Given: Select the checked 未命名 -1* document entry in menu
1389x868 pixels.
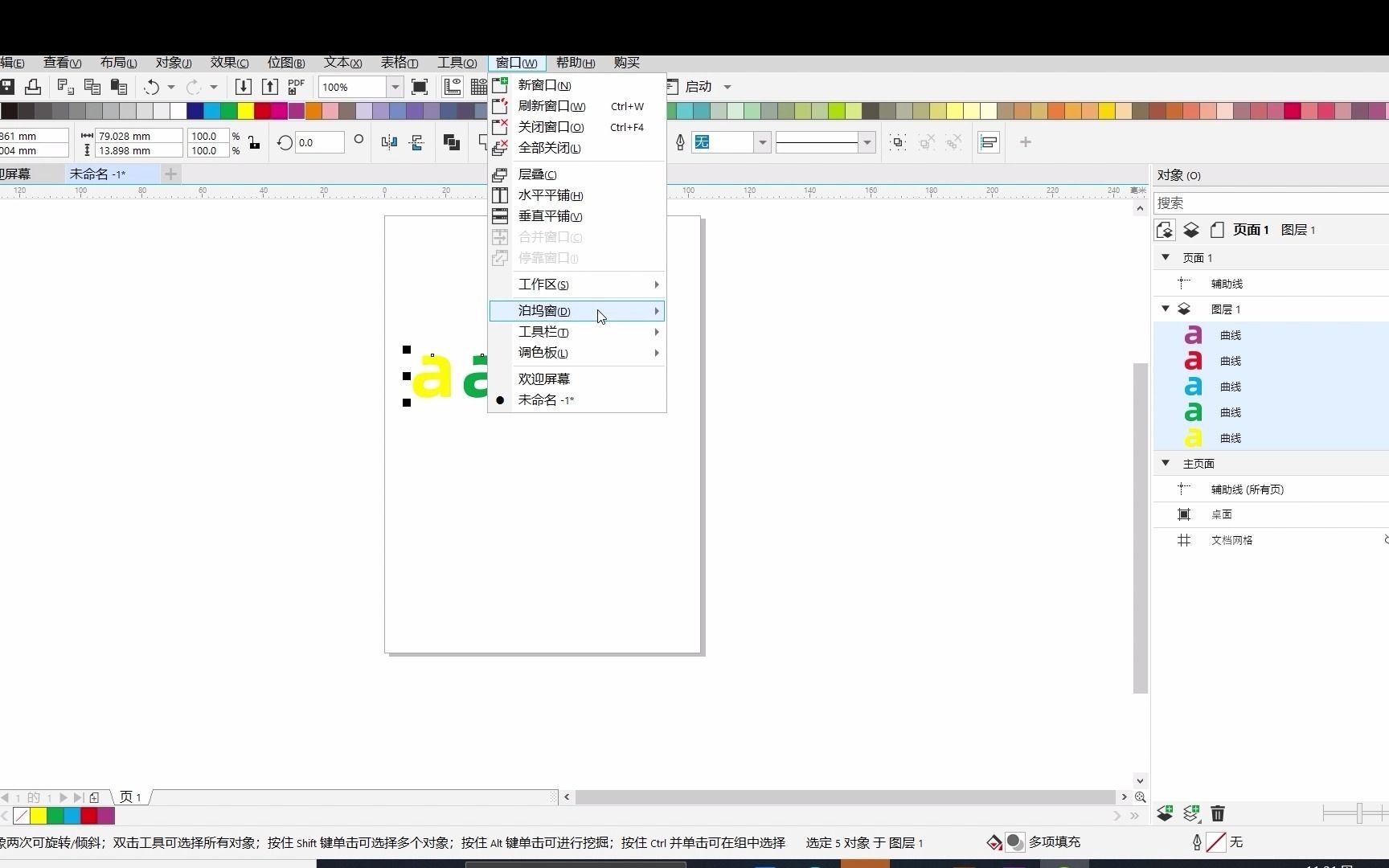Looking at the screenshot, I should click(577, 400).
